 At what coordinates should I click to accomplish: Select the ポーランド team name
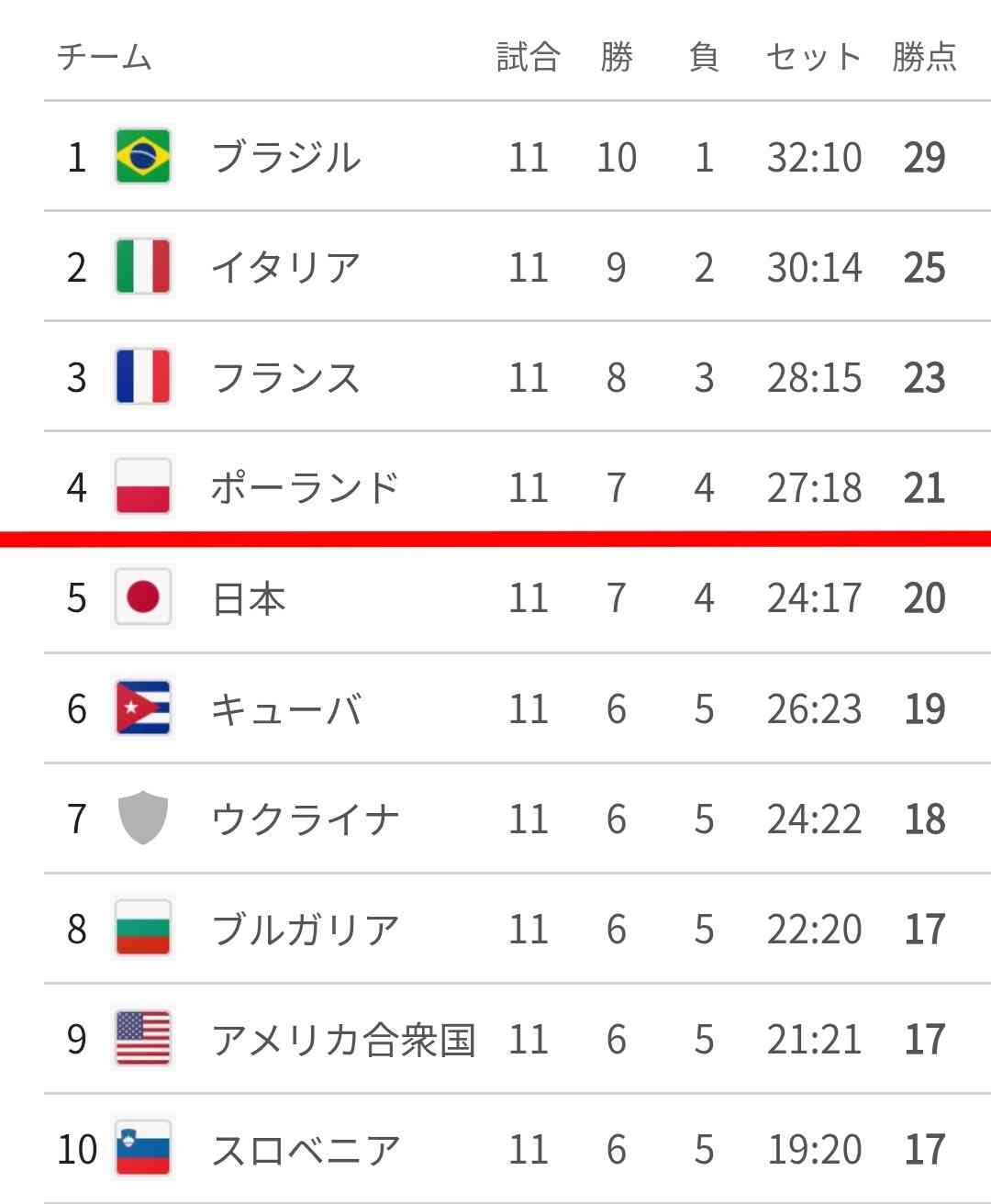306,487
